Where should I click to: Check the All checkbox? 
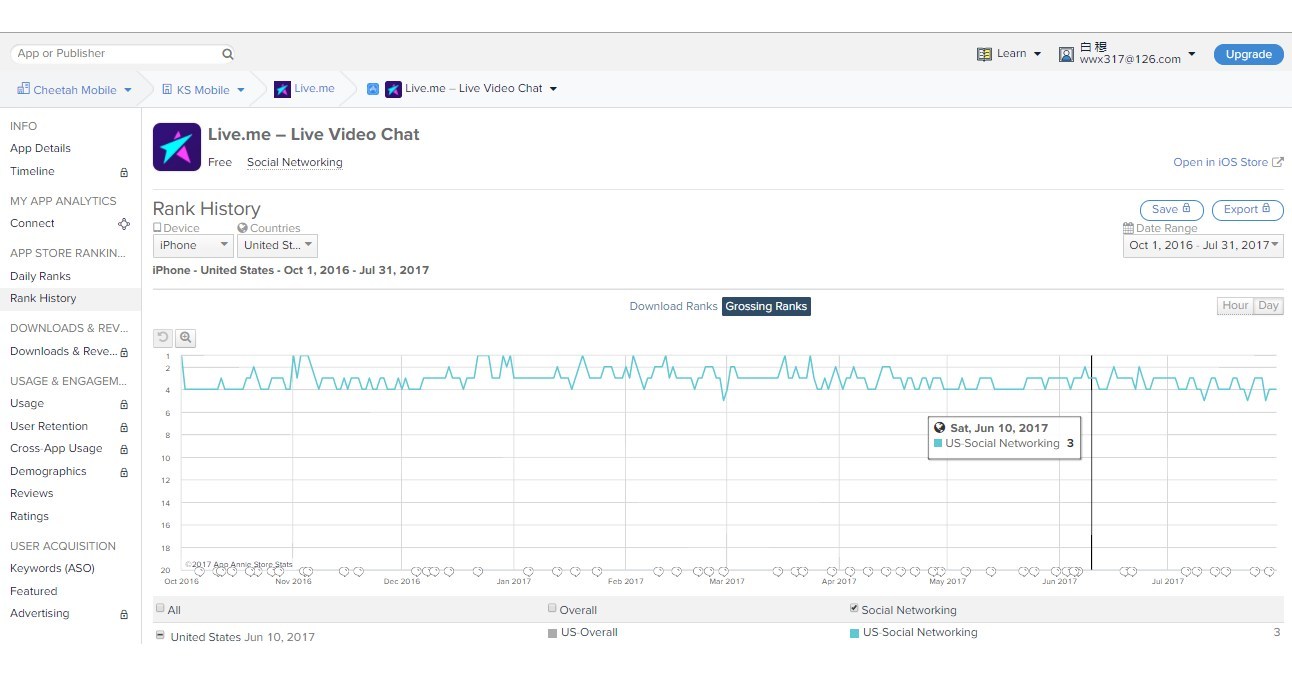click(x=160, y=608)
